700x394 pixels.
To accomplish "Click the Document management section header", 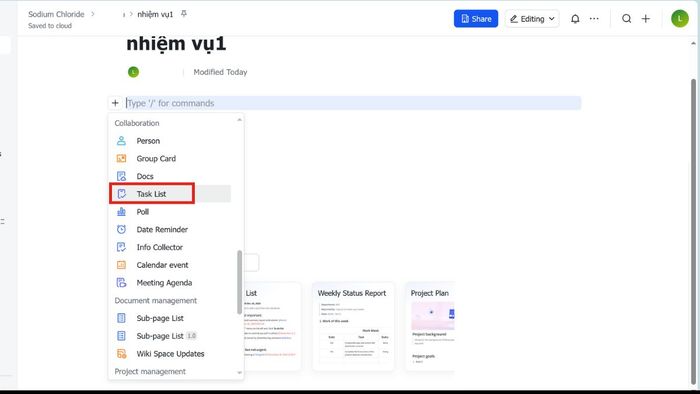I will pyautogui.click(x=156, y=300).
